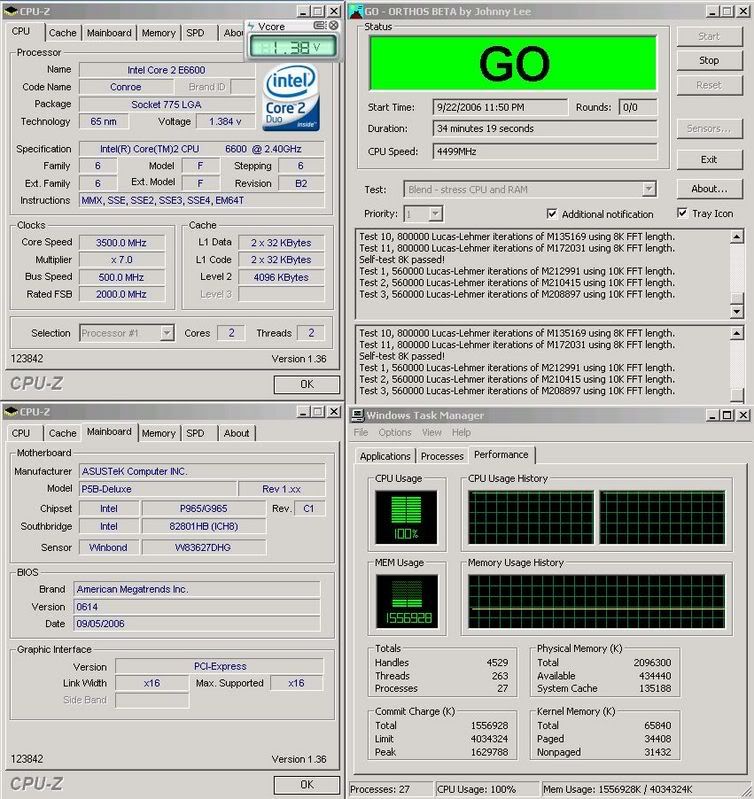Click the Model value P5B-Deluxe
This screenshot has width=754, height=799.
click(x=158, y=489)
